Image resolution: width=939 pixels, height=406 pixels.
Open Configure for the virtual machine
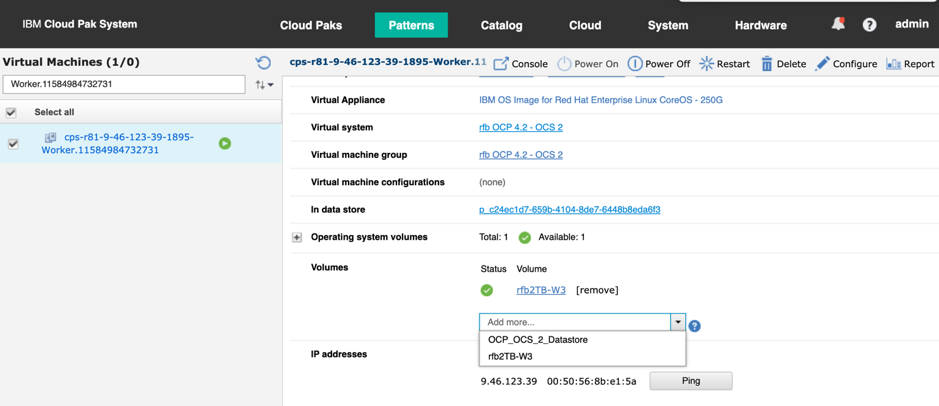click(846, 63)
